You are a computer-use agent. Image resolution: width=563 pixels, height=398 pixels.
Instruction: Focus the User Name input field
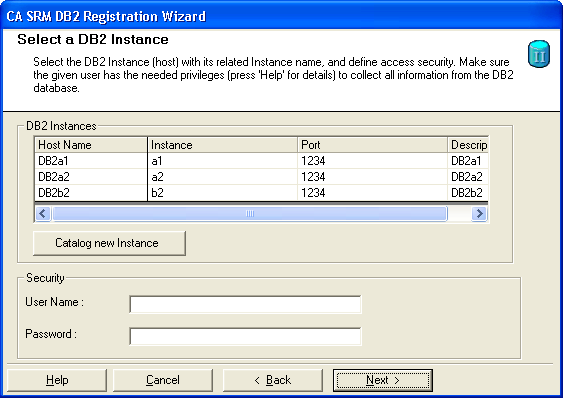click(245, 305)
